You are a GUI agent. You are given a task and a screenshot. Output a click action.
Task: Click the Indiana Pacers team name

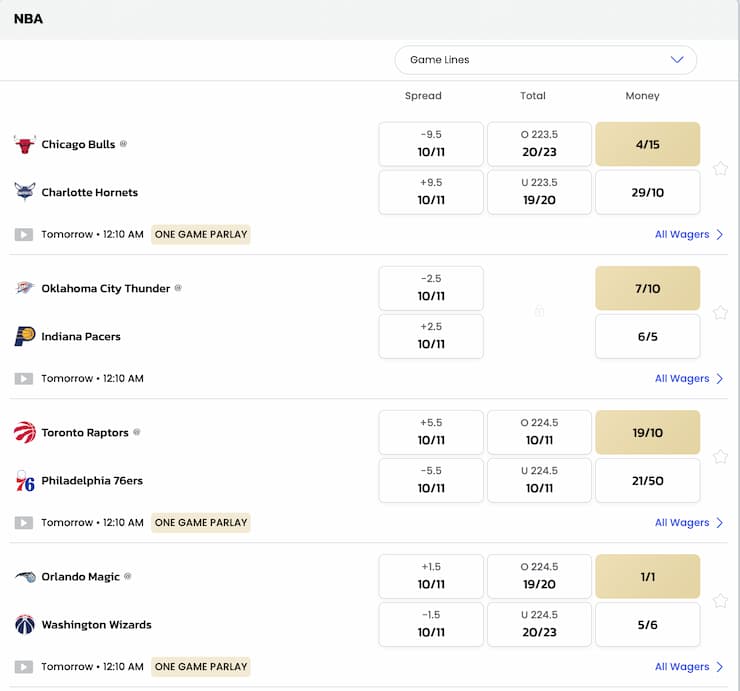click(81, 337)
